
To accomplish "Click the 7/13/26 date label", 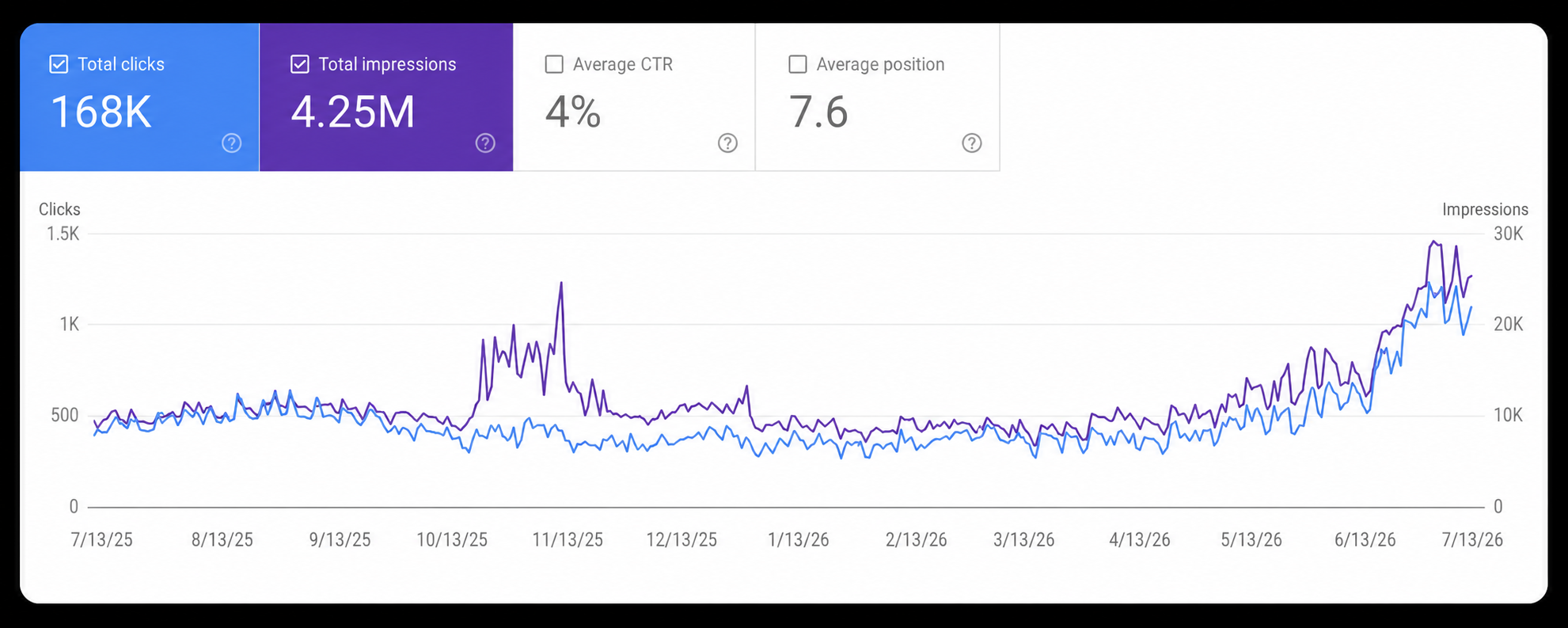I will [x=1472, y=540].
